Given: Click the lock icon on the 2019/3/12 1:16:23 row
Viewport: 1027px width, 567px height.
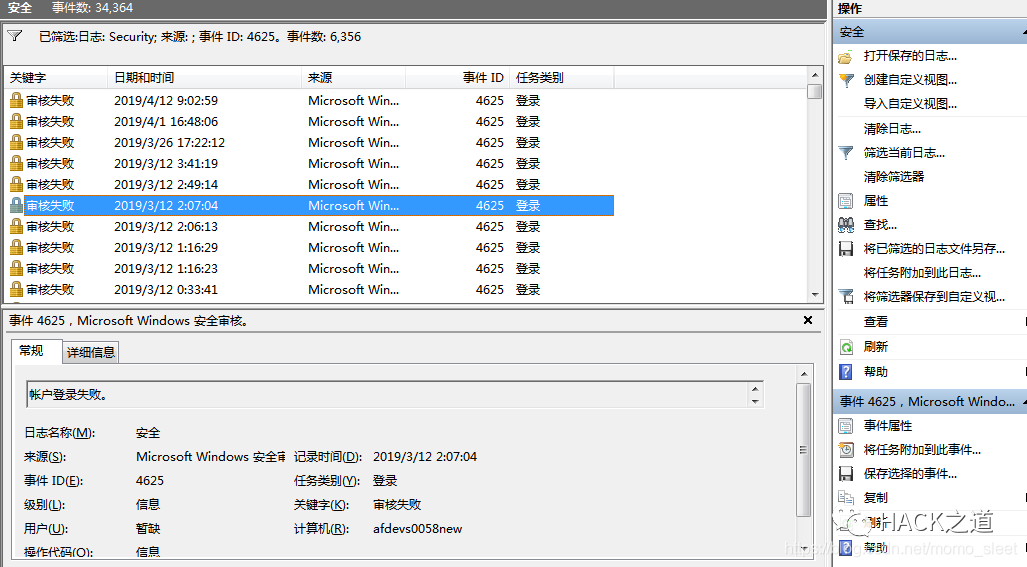Looking at the screenshot, I should click(x=16, y=268).
